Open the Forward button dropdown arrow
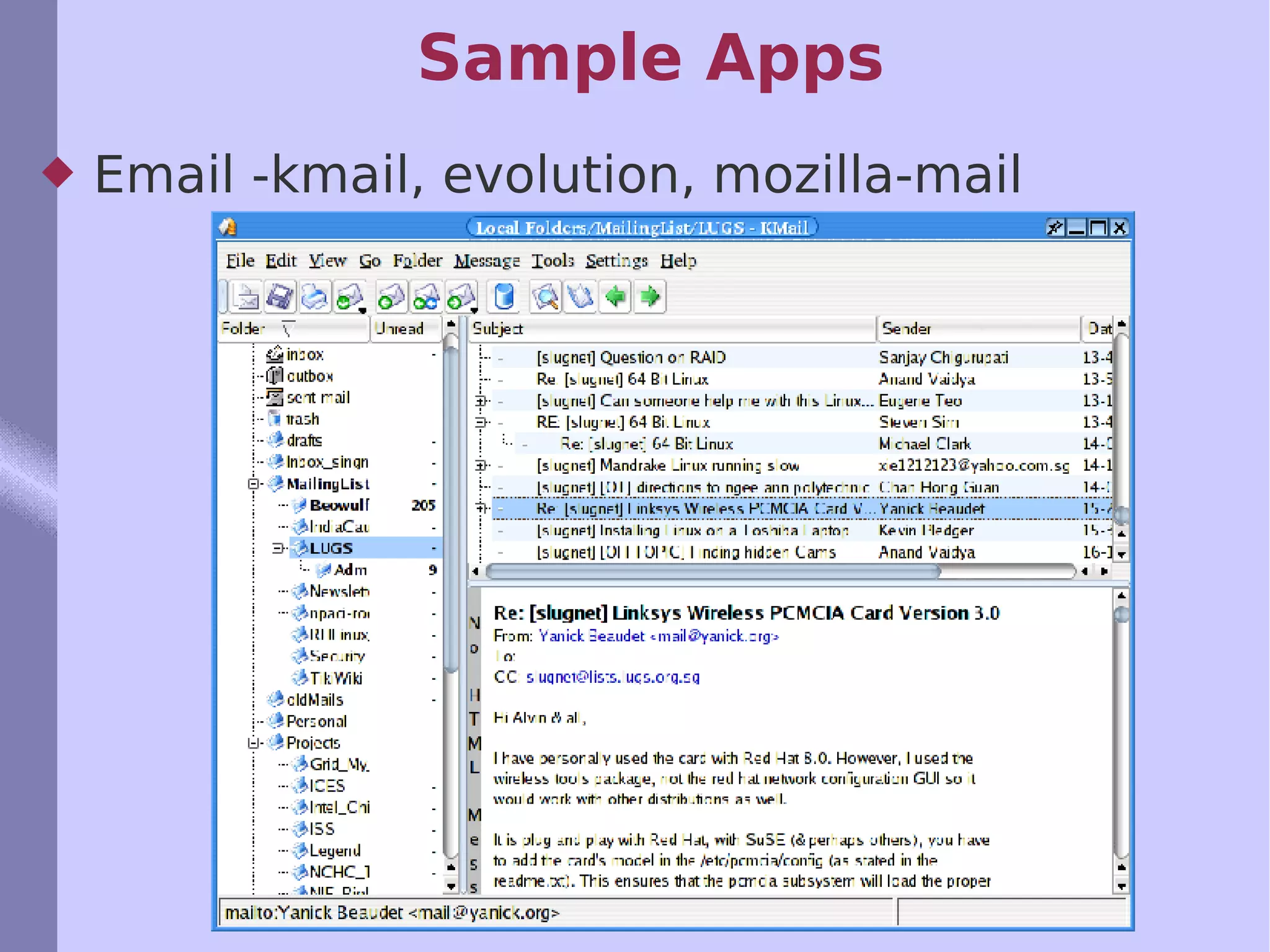The image size is (1270, 952). tap(474, 309)
